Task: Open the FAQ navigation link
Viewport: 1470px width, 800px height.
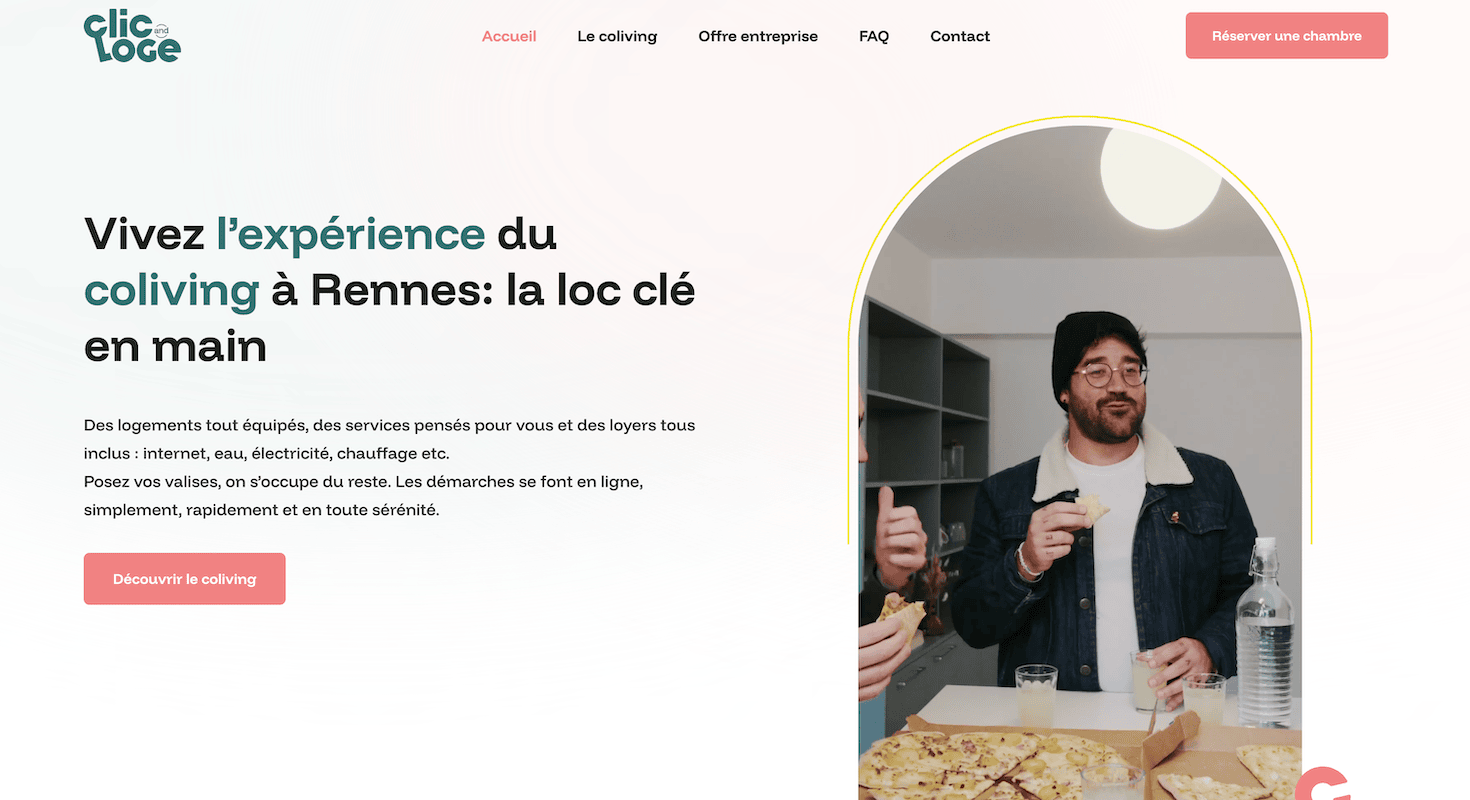Action: tap(874, 36)
